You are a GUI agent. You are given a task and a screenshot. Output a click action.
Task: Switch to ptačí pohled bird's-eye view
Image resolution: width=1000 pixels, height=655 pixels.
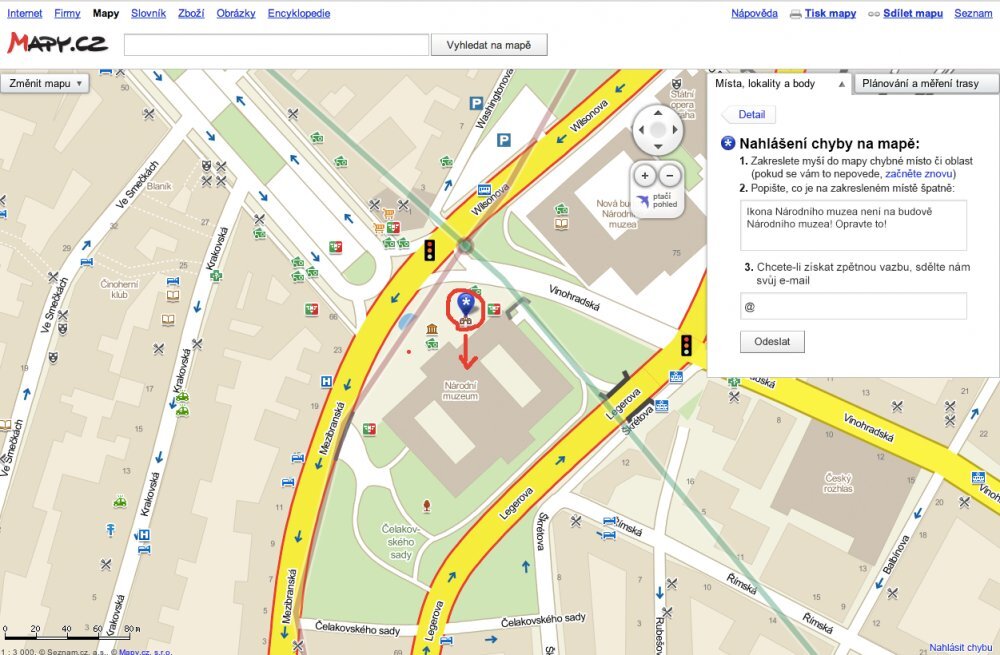(x=657, y=203)
